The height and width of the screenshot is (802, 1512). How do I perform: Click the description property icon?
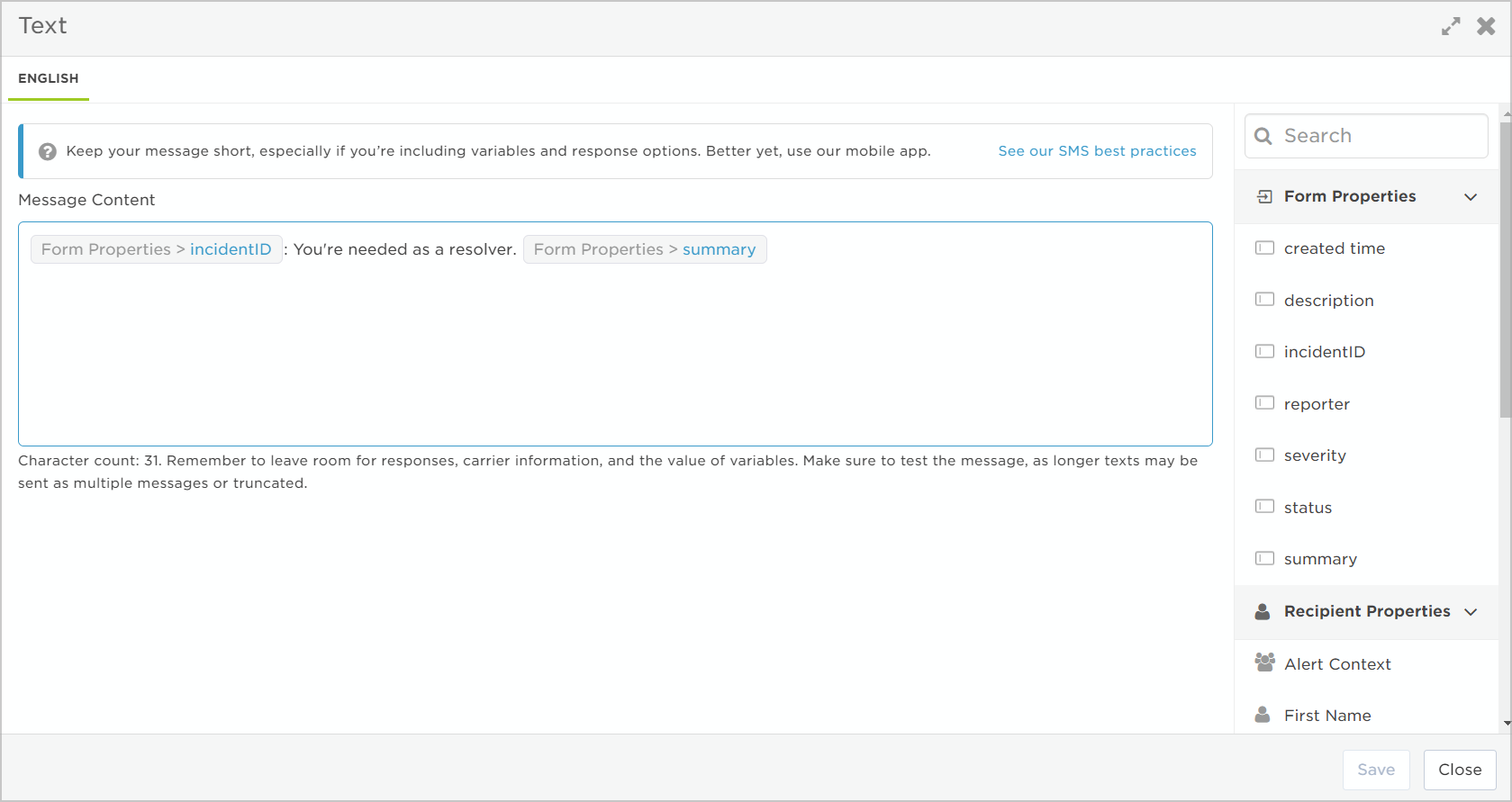[1265, 299]
